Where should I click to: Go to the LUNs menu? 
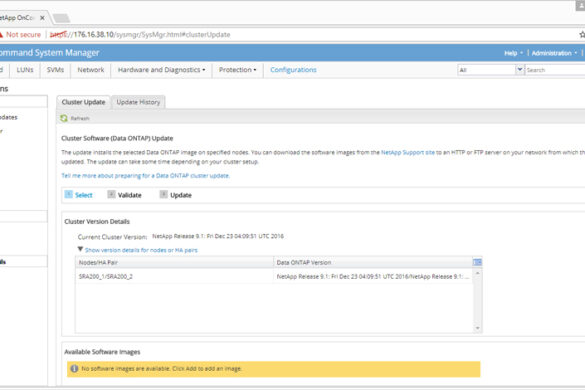tap(25, 70)
